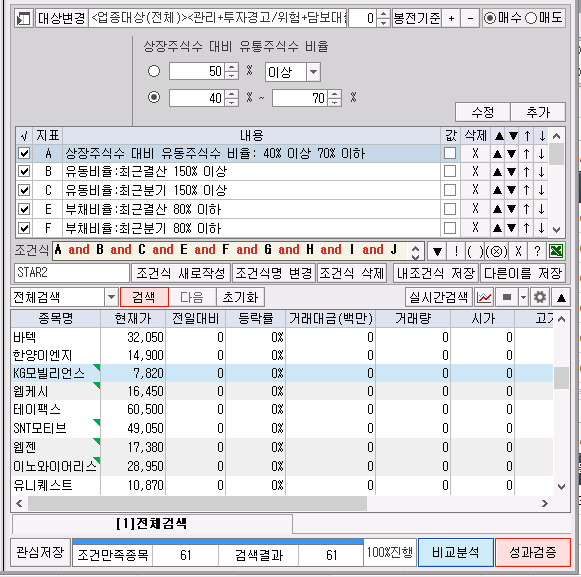Click the parentheses ( ) insert icon
581x577 pixels.
coord(475,252)
